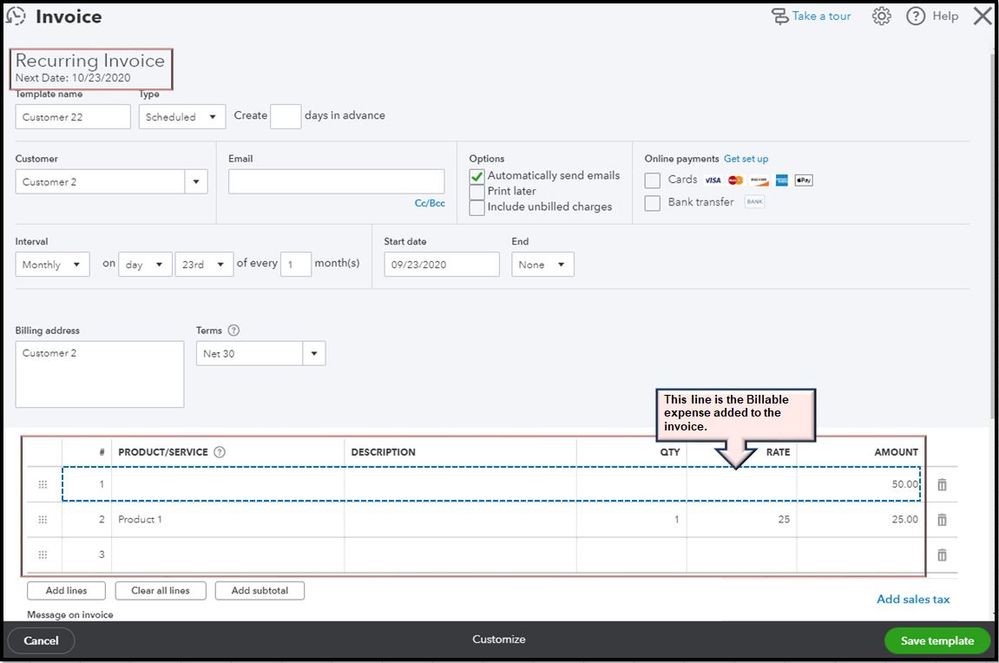Click the 25.00 amount cell

click(859, 520)
